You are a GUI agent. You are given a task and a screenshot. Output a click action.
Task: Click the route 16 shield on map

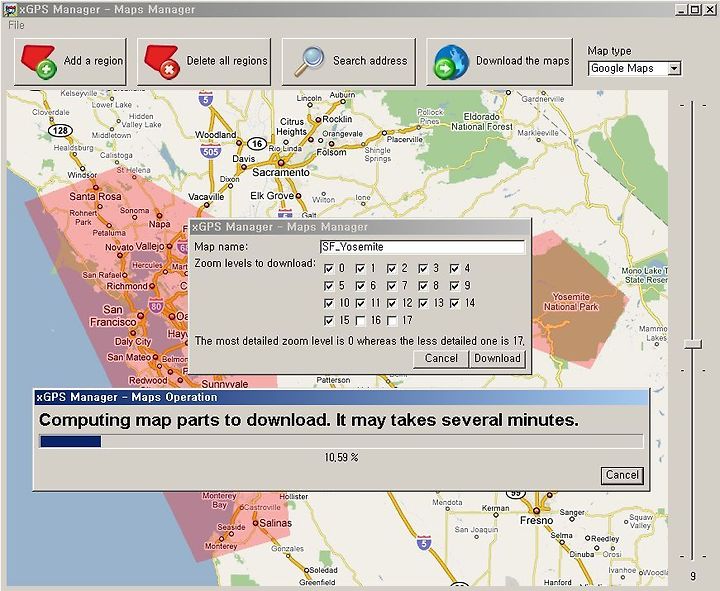[257, 144]
